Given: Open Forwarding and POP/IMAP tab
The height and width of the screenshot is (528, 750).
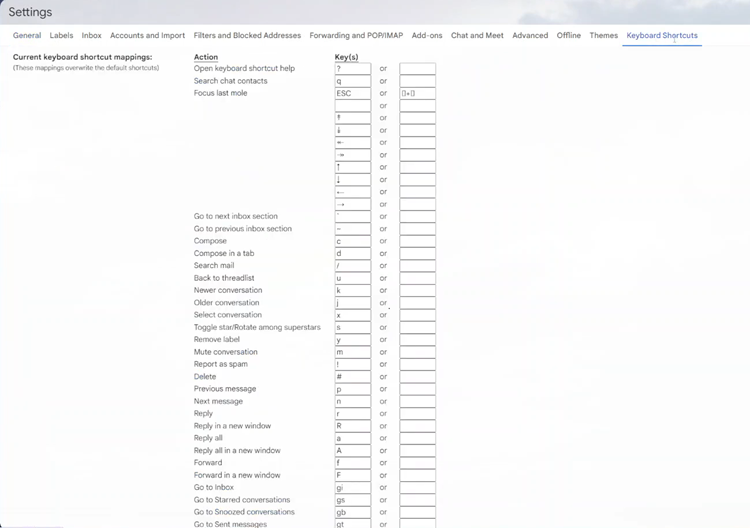Looking at the screenshot, I should pos(356,36).
